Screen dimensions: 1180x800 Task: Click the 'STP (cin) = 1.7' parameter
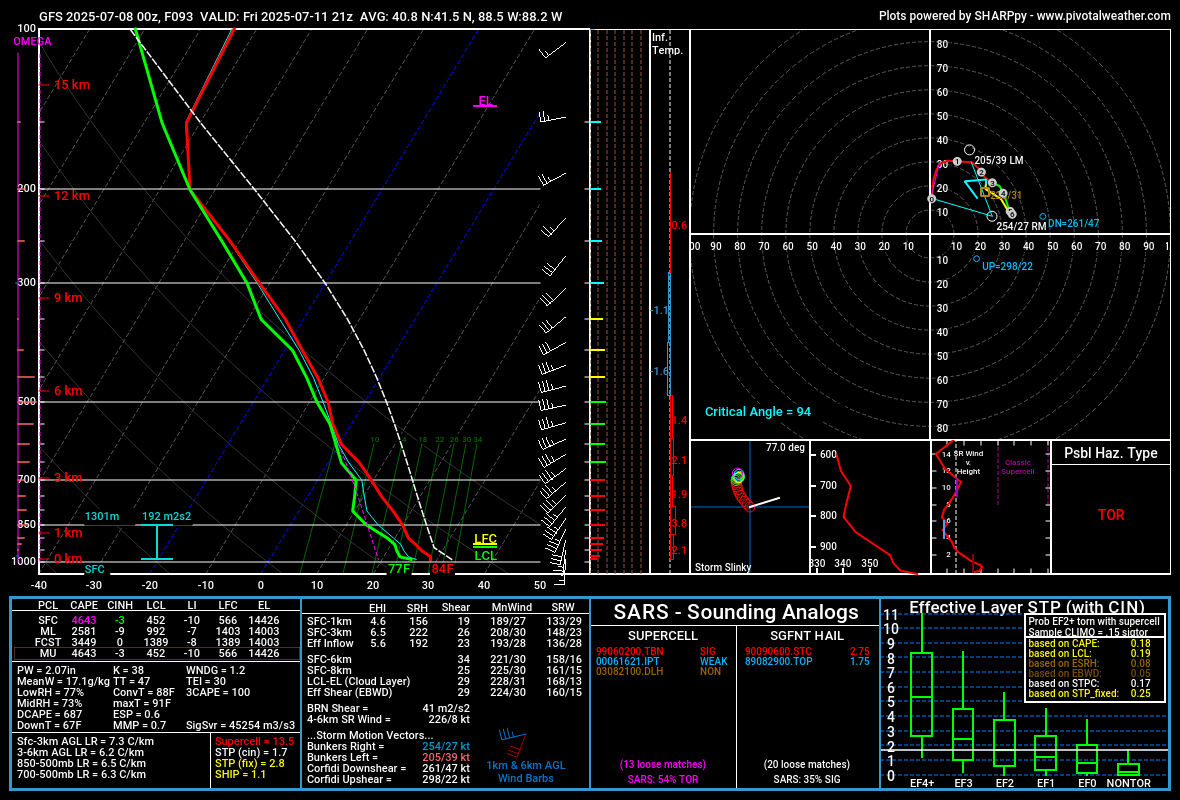tap(251, 752)
